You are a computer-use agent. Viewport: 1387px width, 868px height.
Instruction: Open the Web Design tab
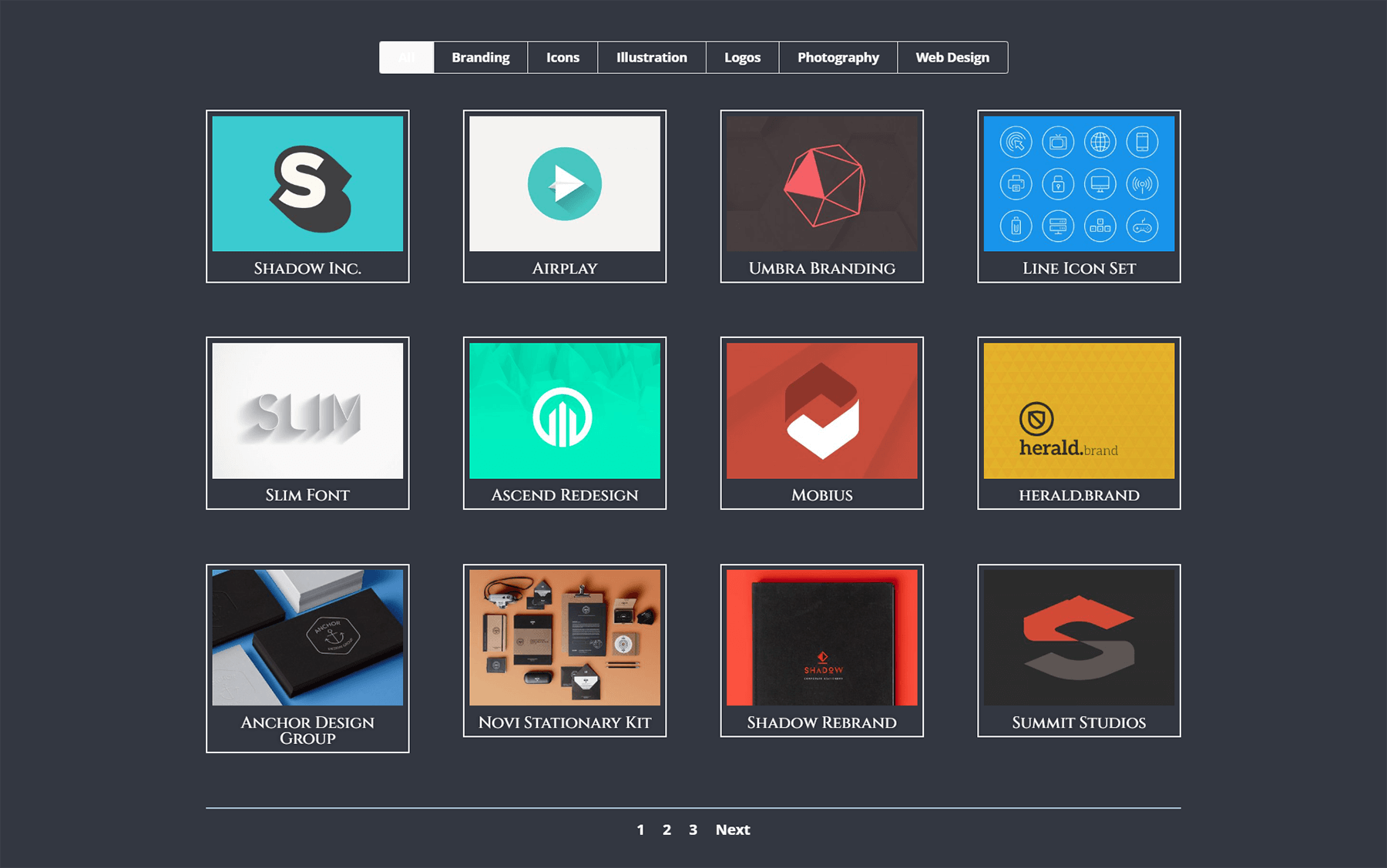(x=952, y=57)
